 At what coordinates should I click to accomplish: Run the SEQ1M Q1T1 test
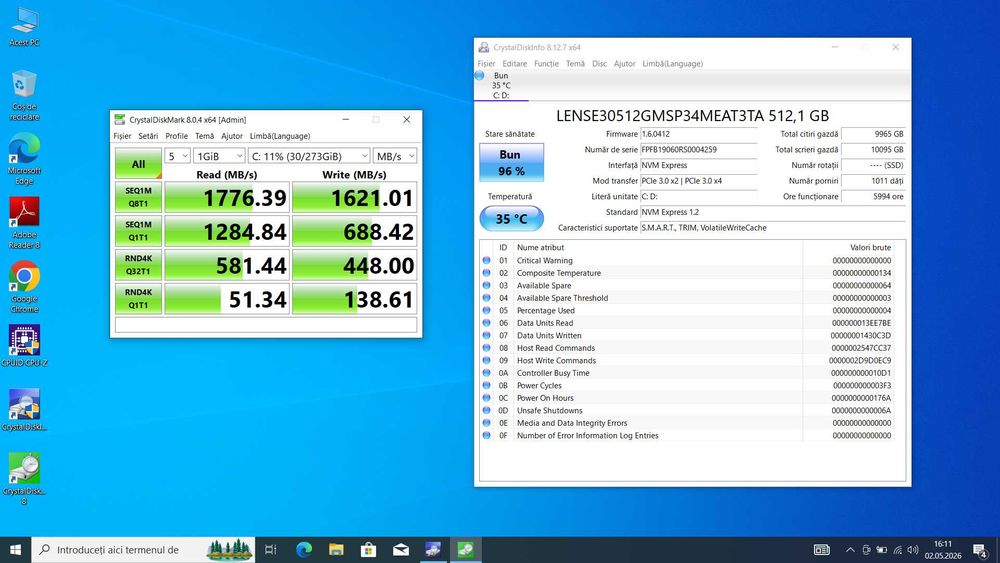point(138,231)
